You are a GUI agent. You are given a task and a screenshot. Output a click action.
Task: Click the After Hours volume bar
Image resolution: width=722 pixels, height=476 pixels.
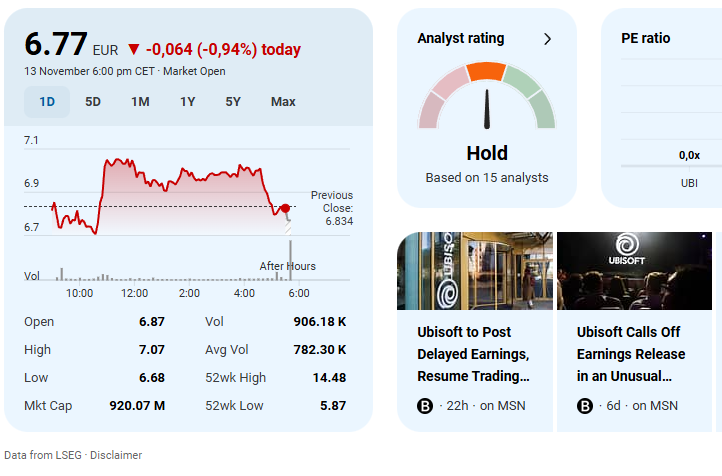pyautogui.click(x=290, y=261)
